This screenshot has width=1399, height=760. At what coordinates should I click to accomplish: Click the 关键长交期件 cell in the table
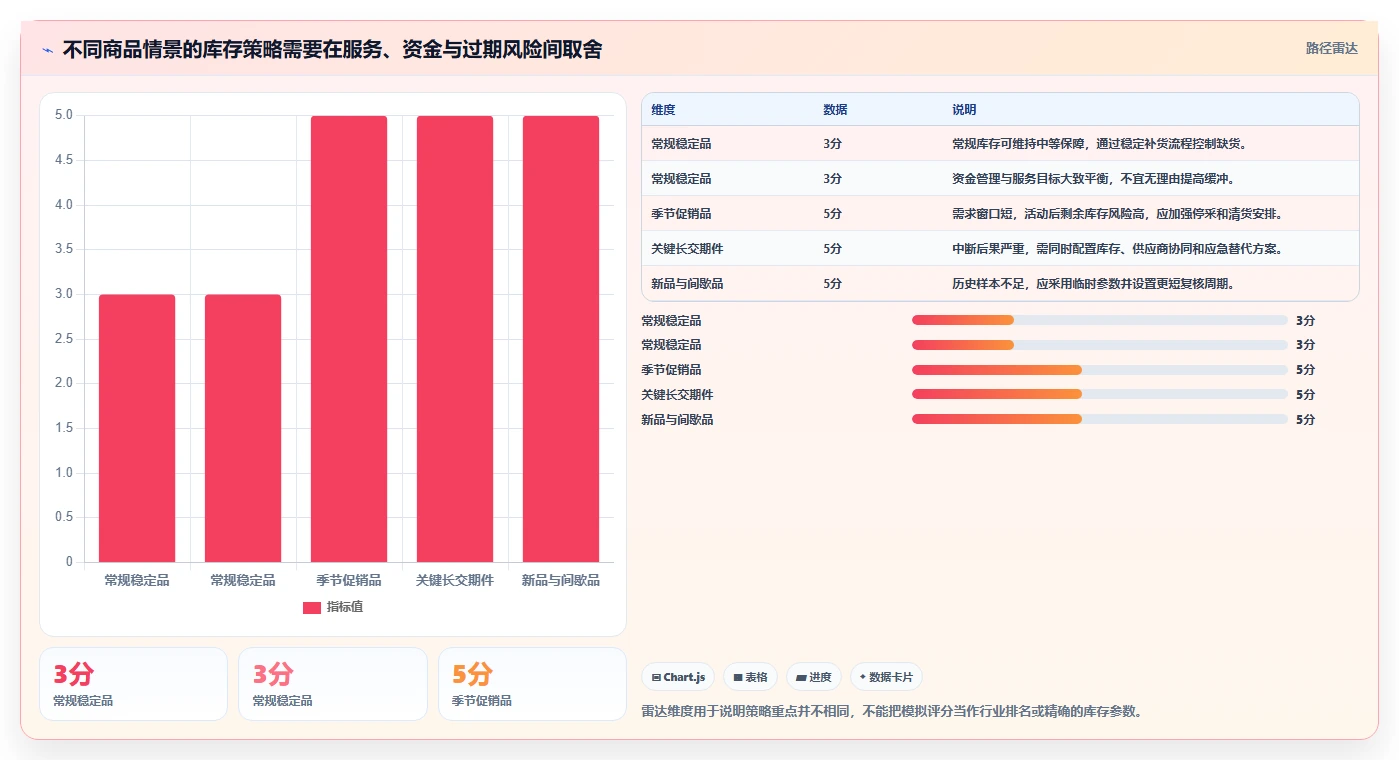(x=687, y=249)
